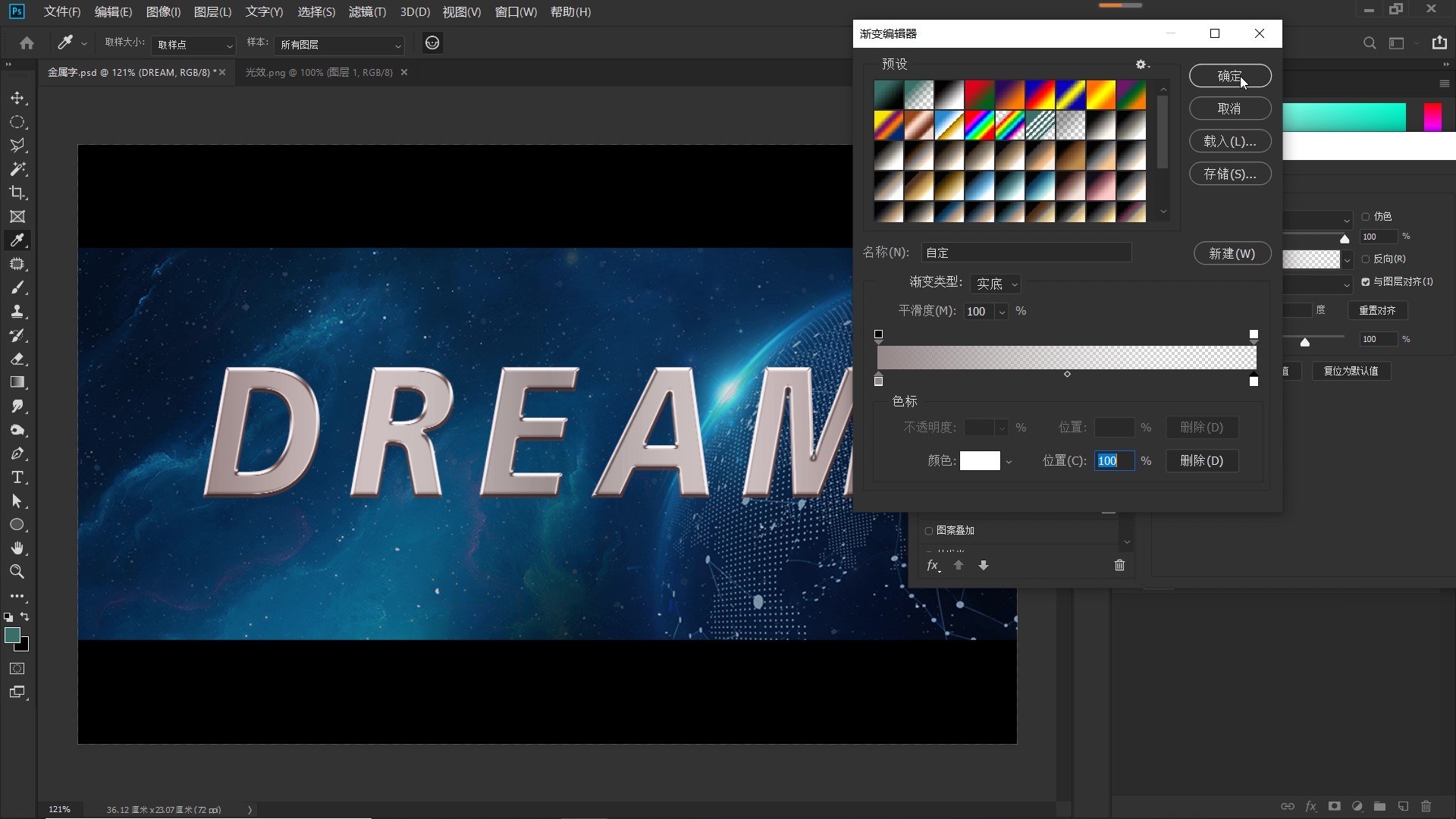Select the Move tool
The width and height of the screenshot is (1456, 819).
(x=17, y=99)
